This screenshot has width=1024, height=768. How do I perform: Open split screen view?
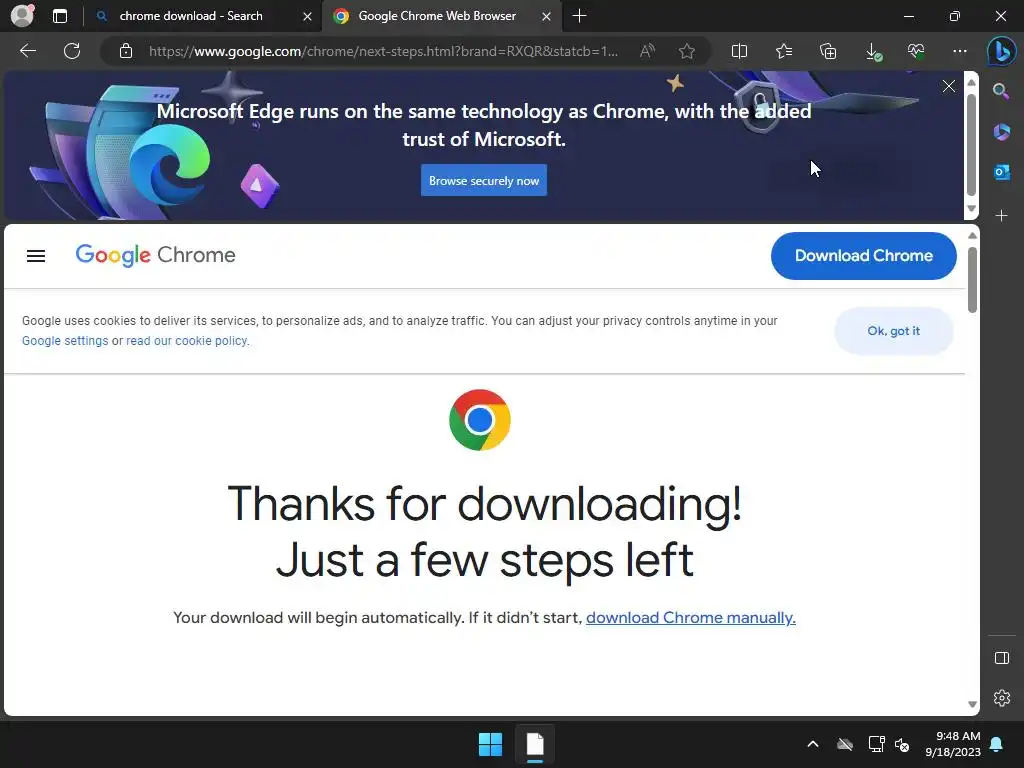point(739,51)
